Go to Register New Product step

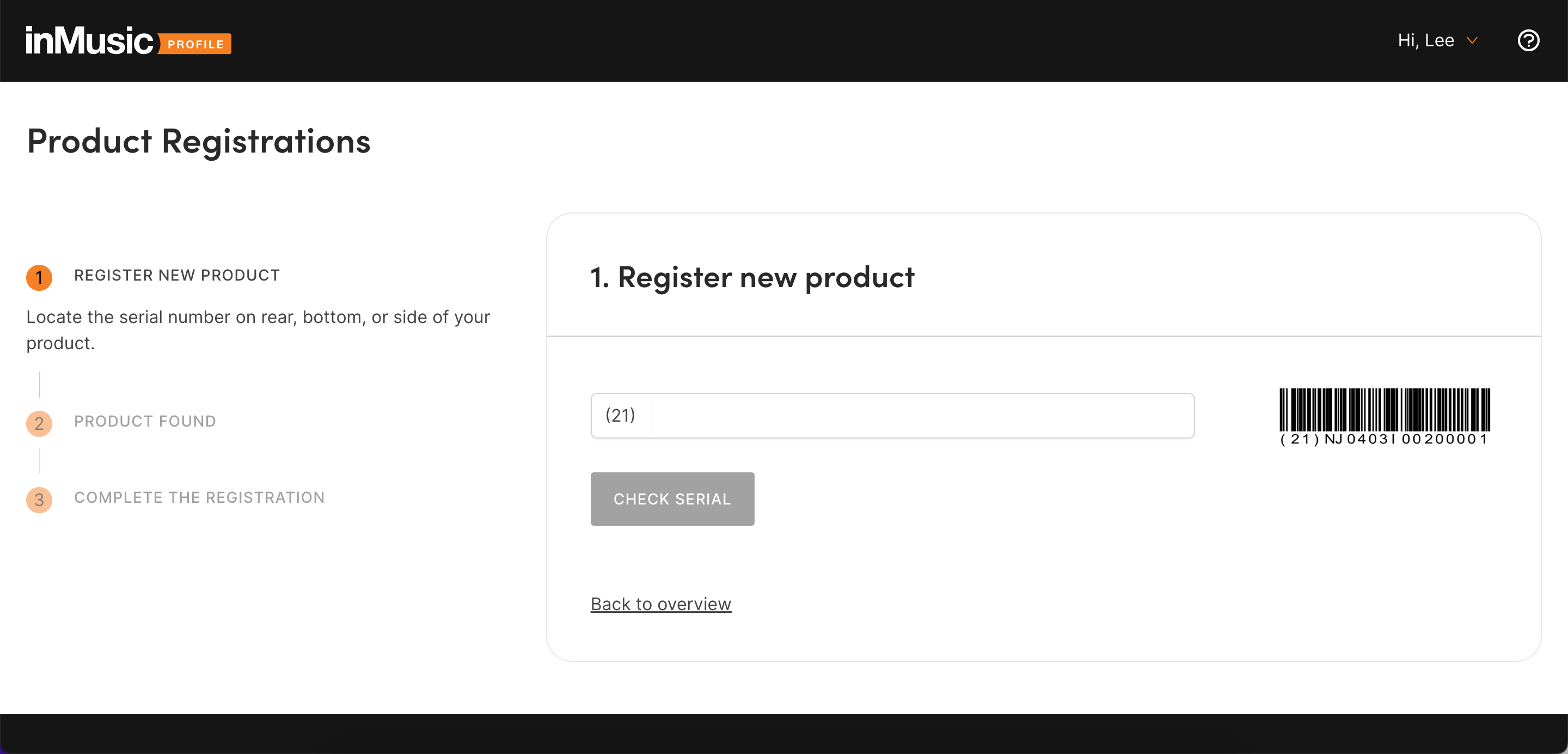(176, 275)
